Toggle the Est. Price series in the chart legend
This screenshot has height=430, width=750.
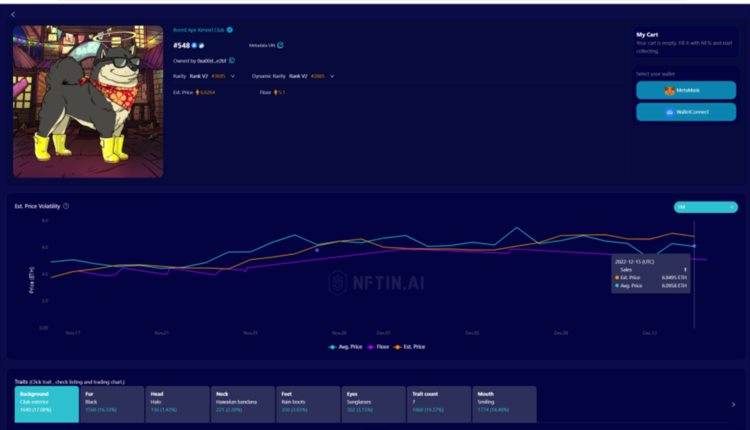click(408, 346)
